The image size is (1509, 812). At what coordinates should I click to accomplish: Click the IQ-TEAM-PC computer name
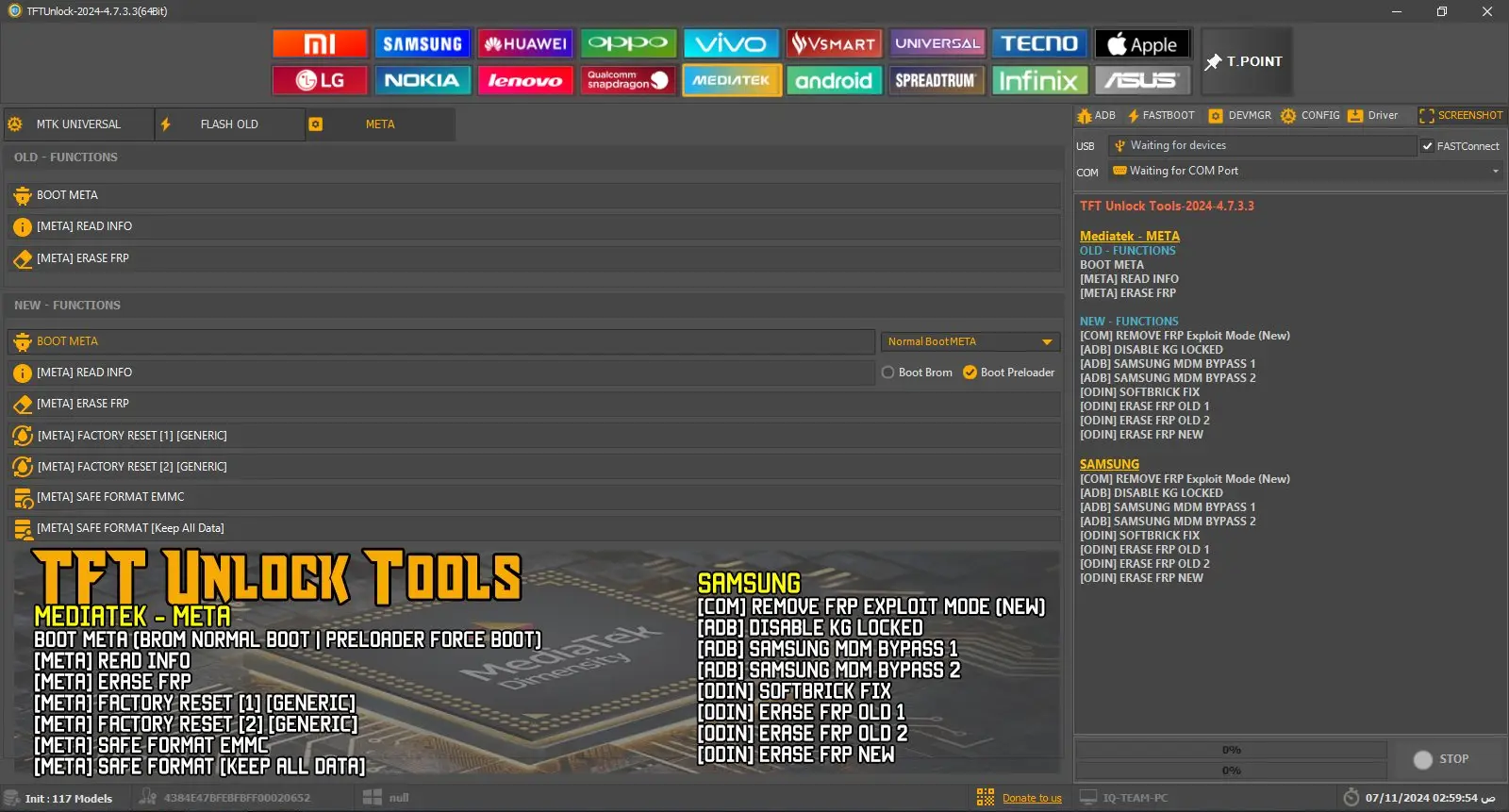click(x=1135, y=798)
